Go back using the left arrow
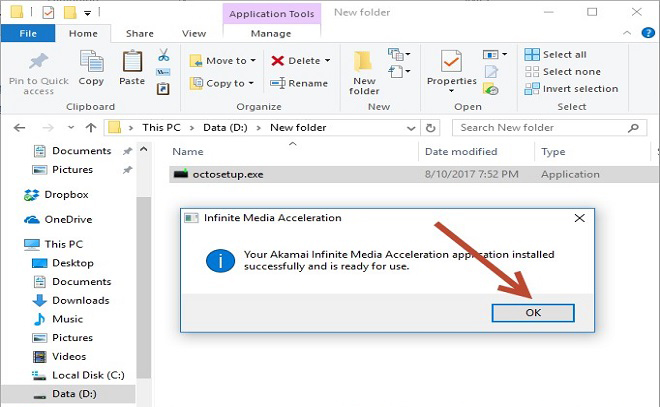Screen dimensions: 660x407 pos(19,128)
